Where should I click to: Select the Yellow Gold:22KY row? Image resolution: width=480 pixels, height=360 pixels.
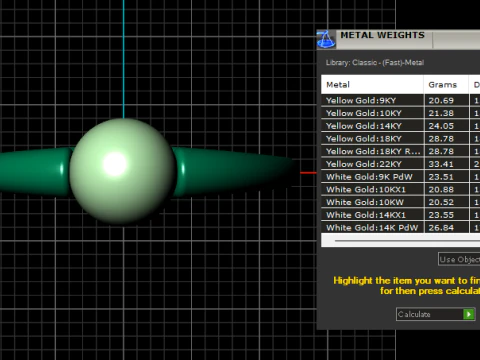point(400,164)
